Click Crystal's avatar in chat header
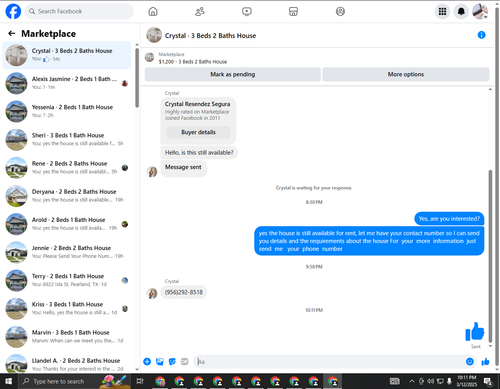 coord(154,35)
